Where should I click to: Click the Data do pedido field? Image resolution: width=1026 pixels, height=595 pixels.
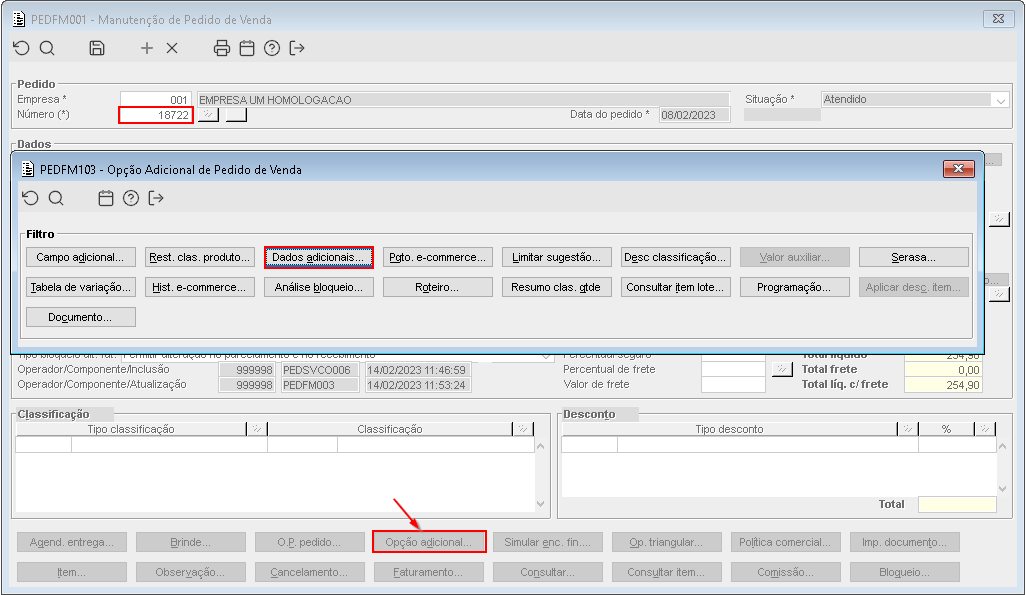point(694,115)
